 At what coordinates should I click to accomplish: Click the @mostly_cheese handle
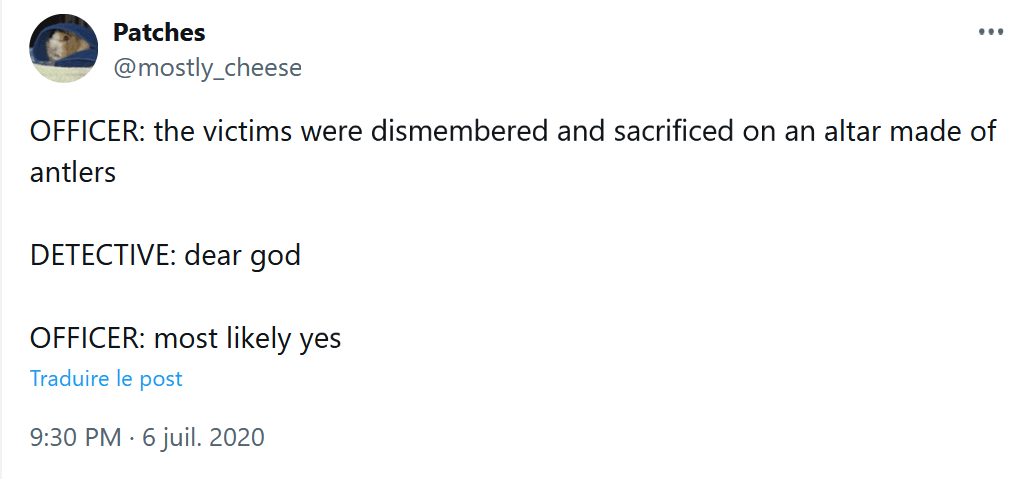click(x=207, y=67)
